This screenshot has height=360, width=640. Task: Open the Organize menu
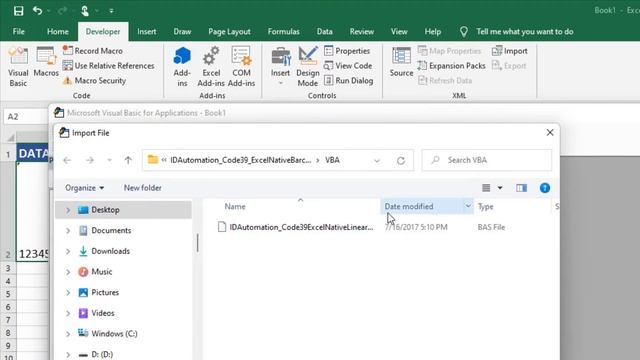click(84, 188)
